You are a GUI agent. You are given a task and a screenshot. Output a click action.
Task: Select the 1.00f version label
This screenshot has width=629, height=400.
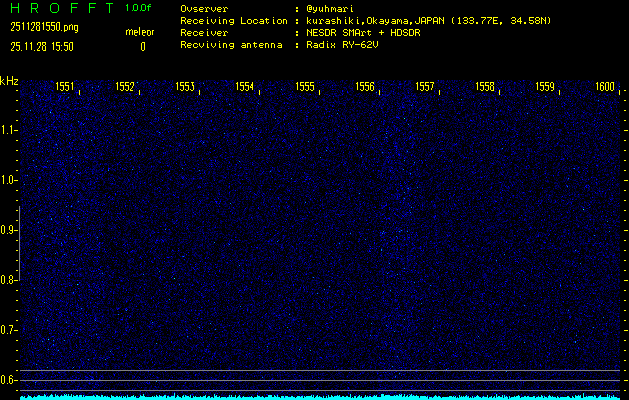point(140,8)
